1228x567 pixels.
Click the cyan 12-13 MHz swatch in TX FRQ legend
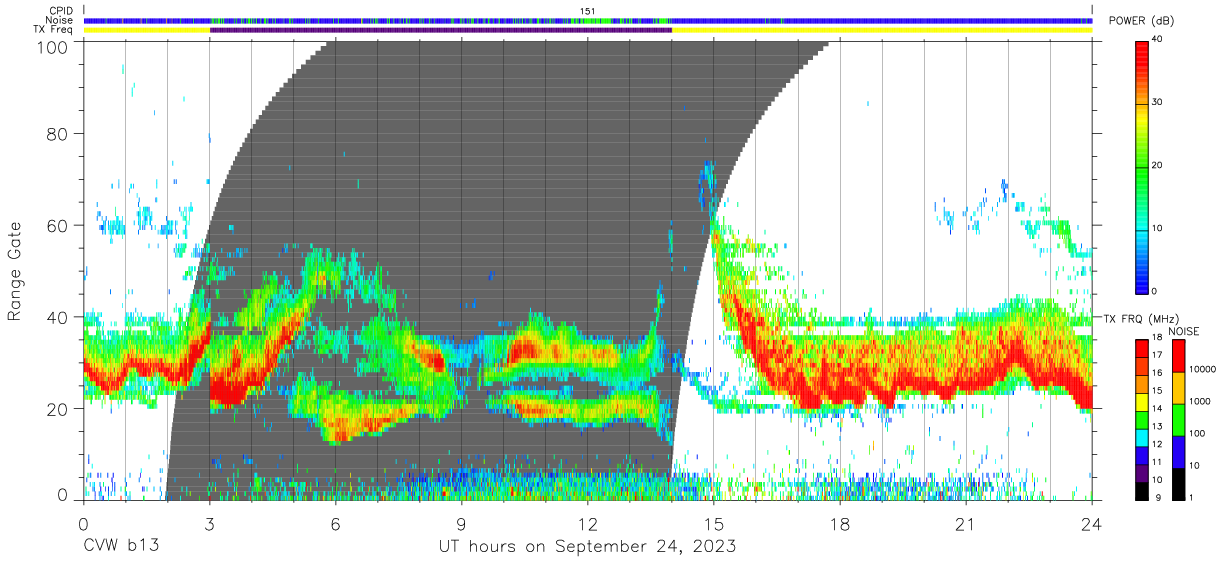[1142, 437]
